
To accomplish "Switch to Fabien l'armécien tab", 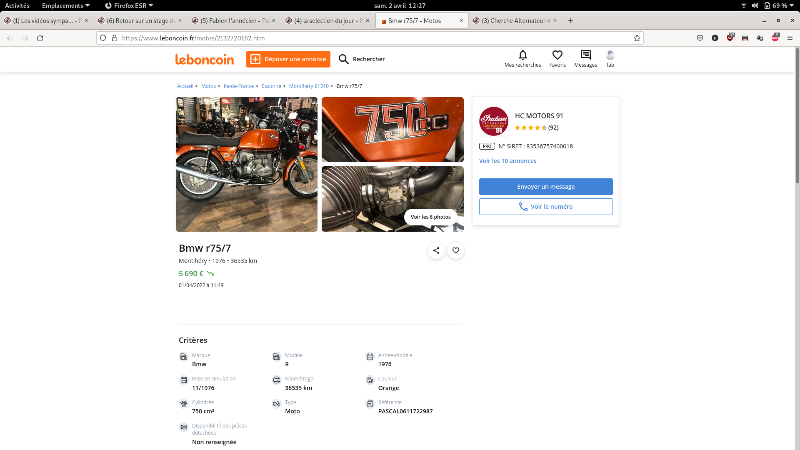I will (x=233, y=20).
